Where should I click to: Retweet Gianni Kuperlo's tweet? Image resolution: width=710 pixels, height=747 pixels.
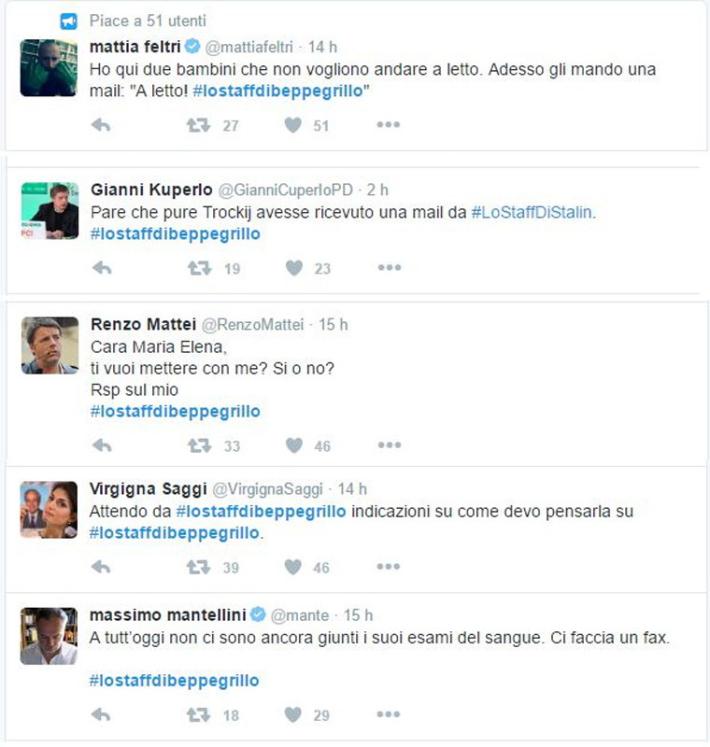tap(199, 268)
